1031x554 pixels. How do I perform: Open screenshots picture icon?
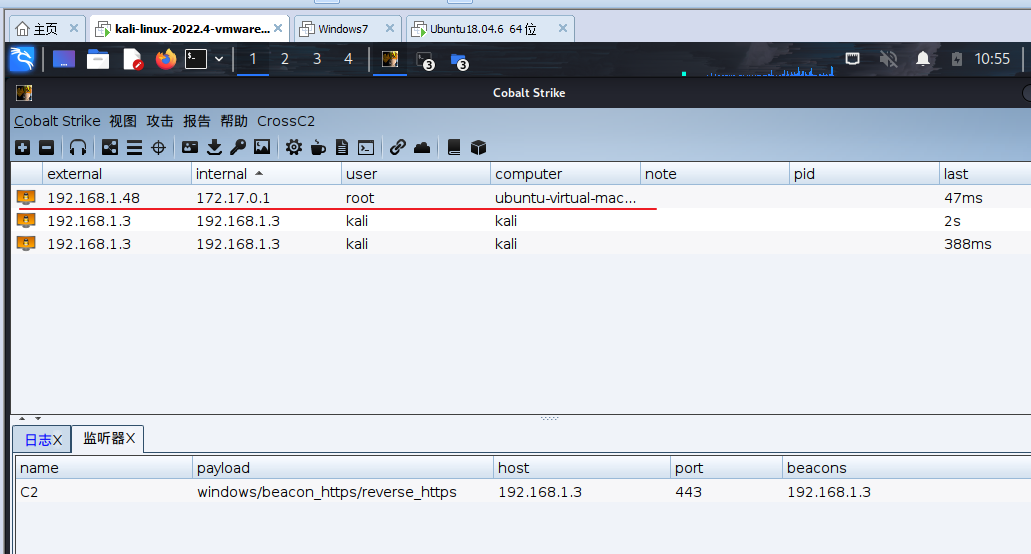pos(262,148)
